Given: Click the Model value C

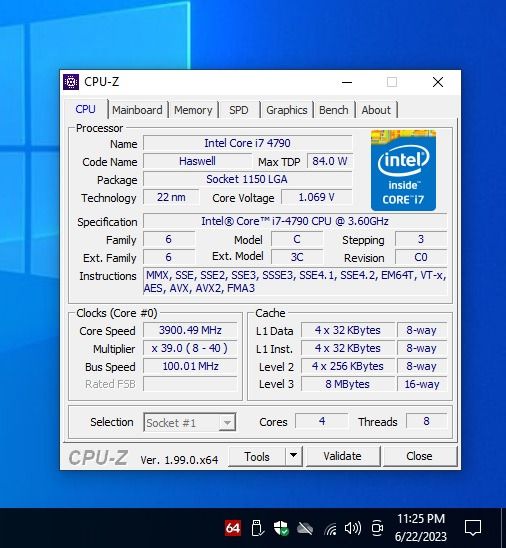Looking at the screenshot, I should tap(297, 239).
